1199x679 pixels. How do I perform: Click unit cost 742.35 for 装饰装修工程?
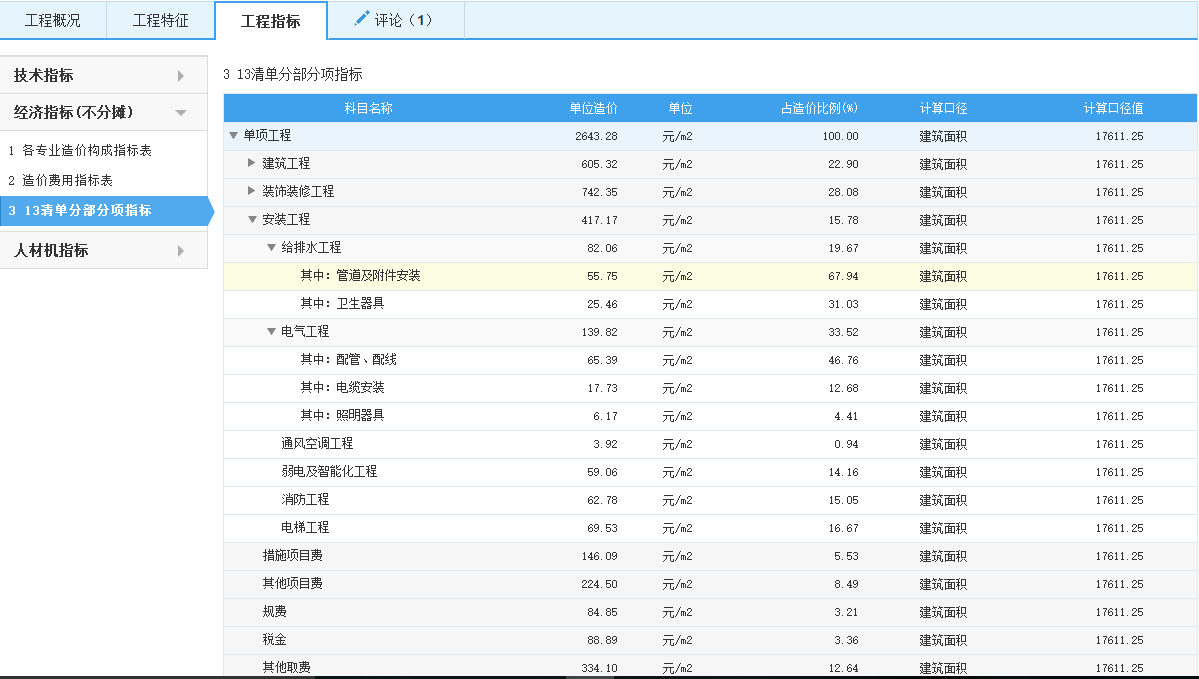coord(599,193)
